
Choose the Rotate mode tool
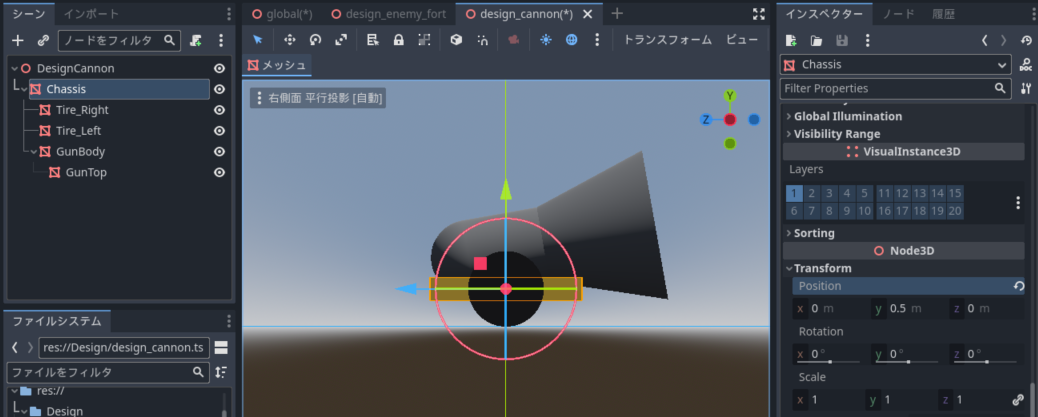pyautogui.click(x=315, y=40)
